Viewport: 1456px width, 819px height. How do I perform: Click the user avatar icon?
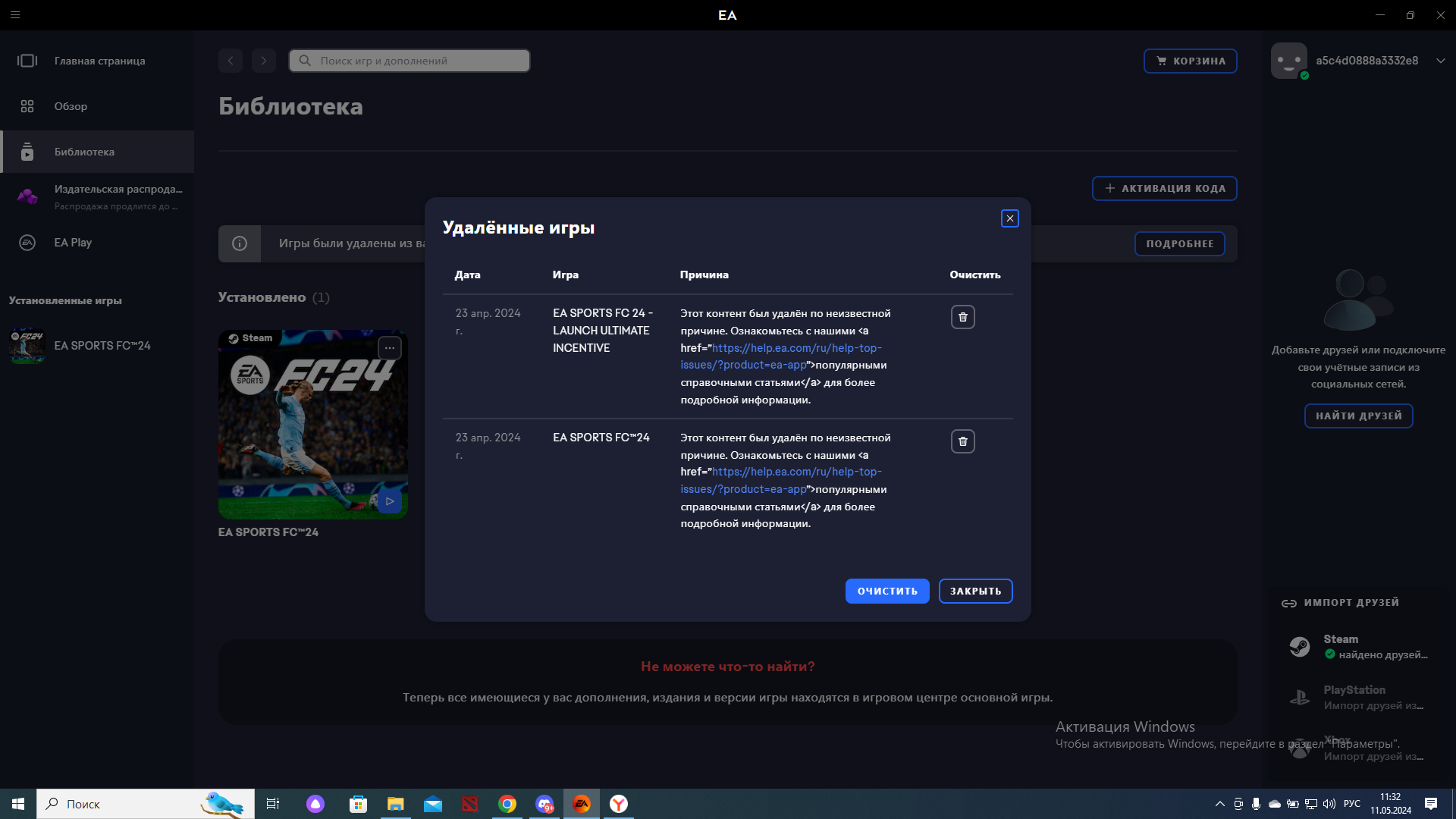click(x=1289, y=61)
